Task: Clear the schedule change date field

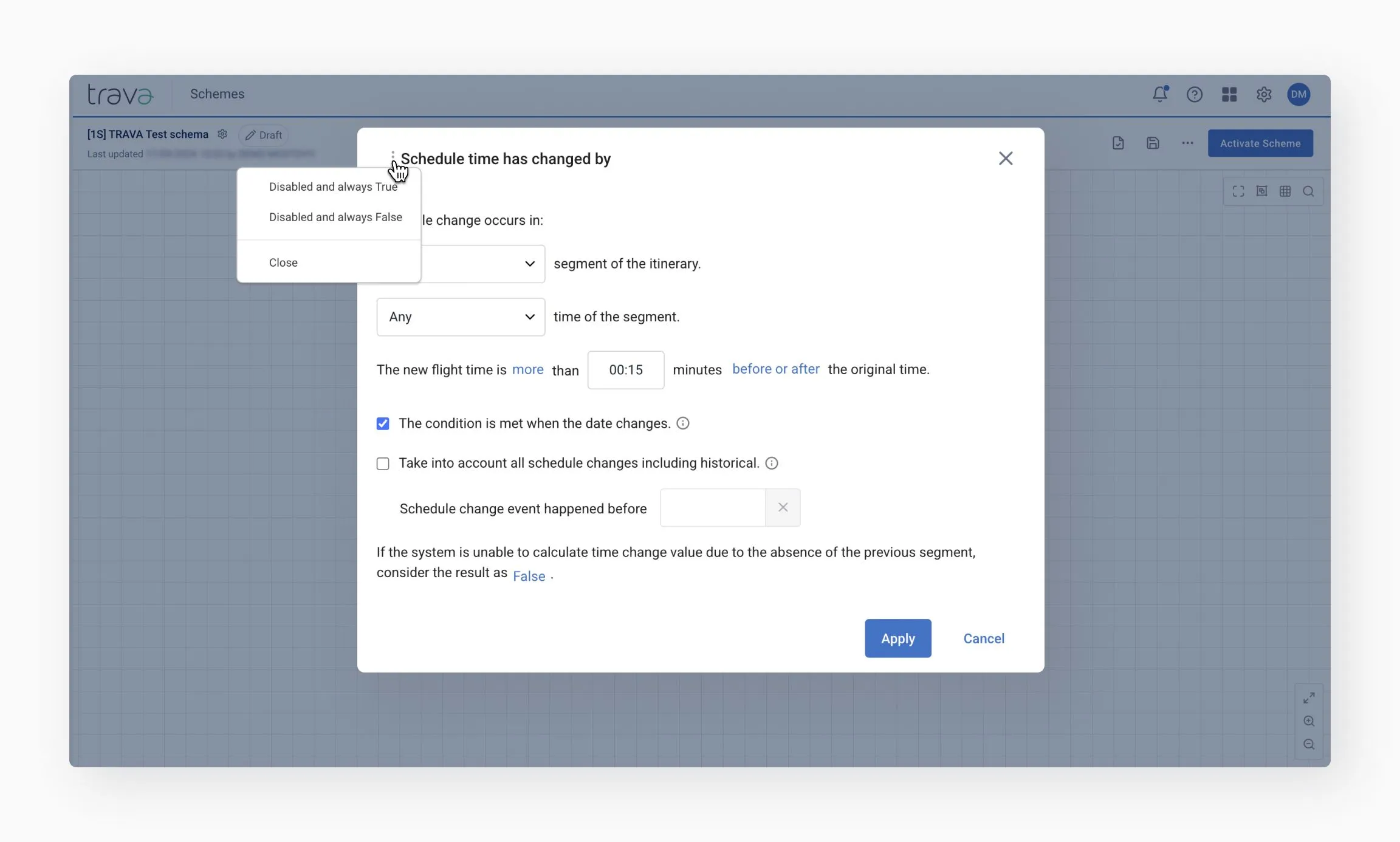Action: coord(783,507)
